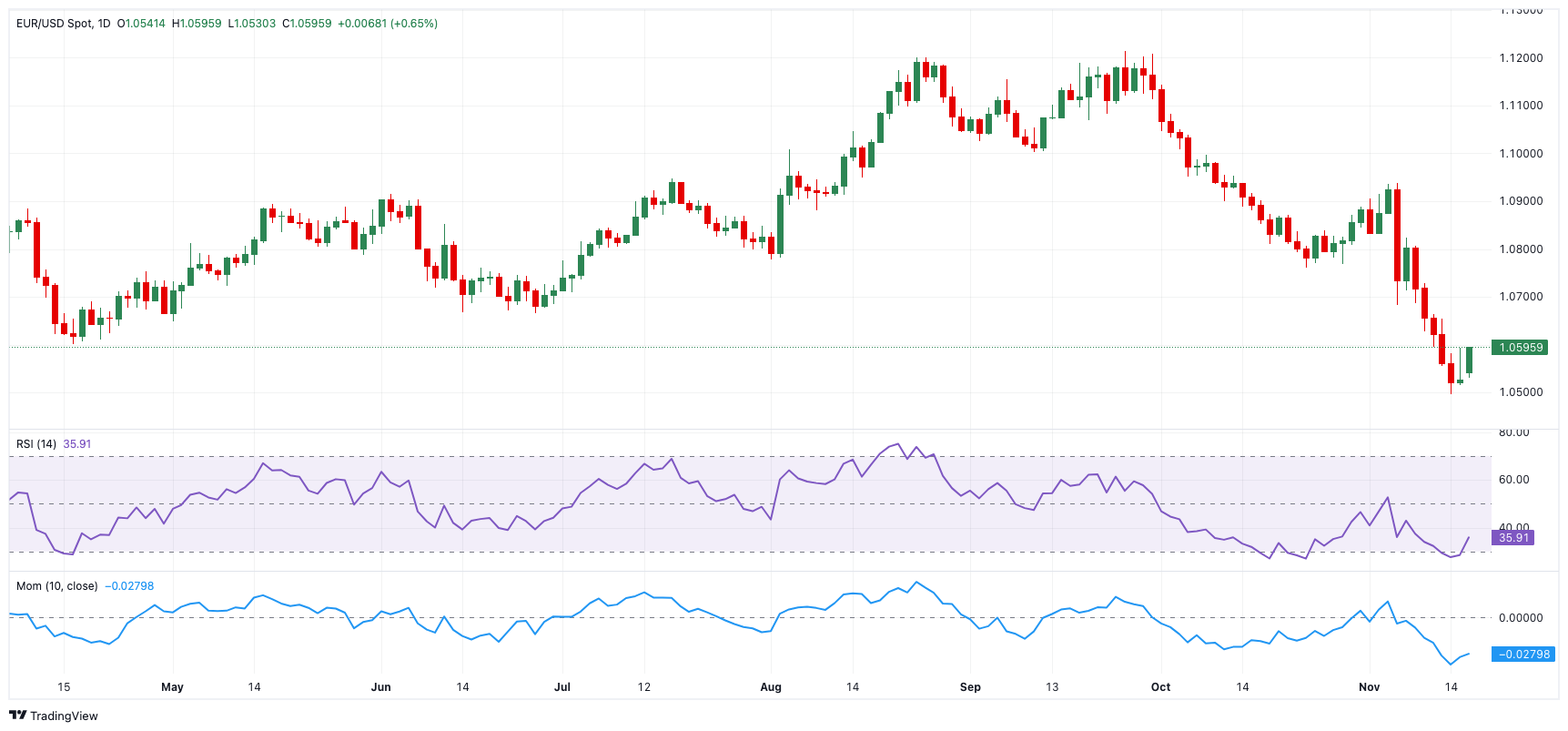This screenshot has width=1568, height=731.
Task: Click the open price value O1.05414
Action: (141, 24)
